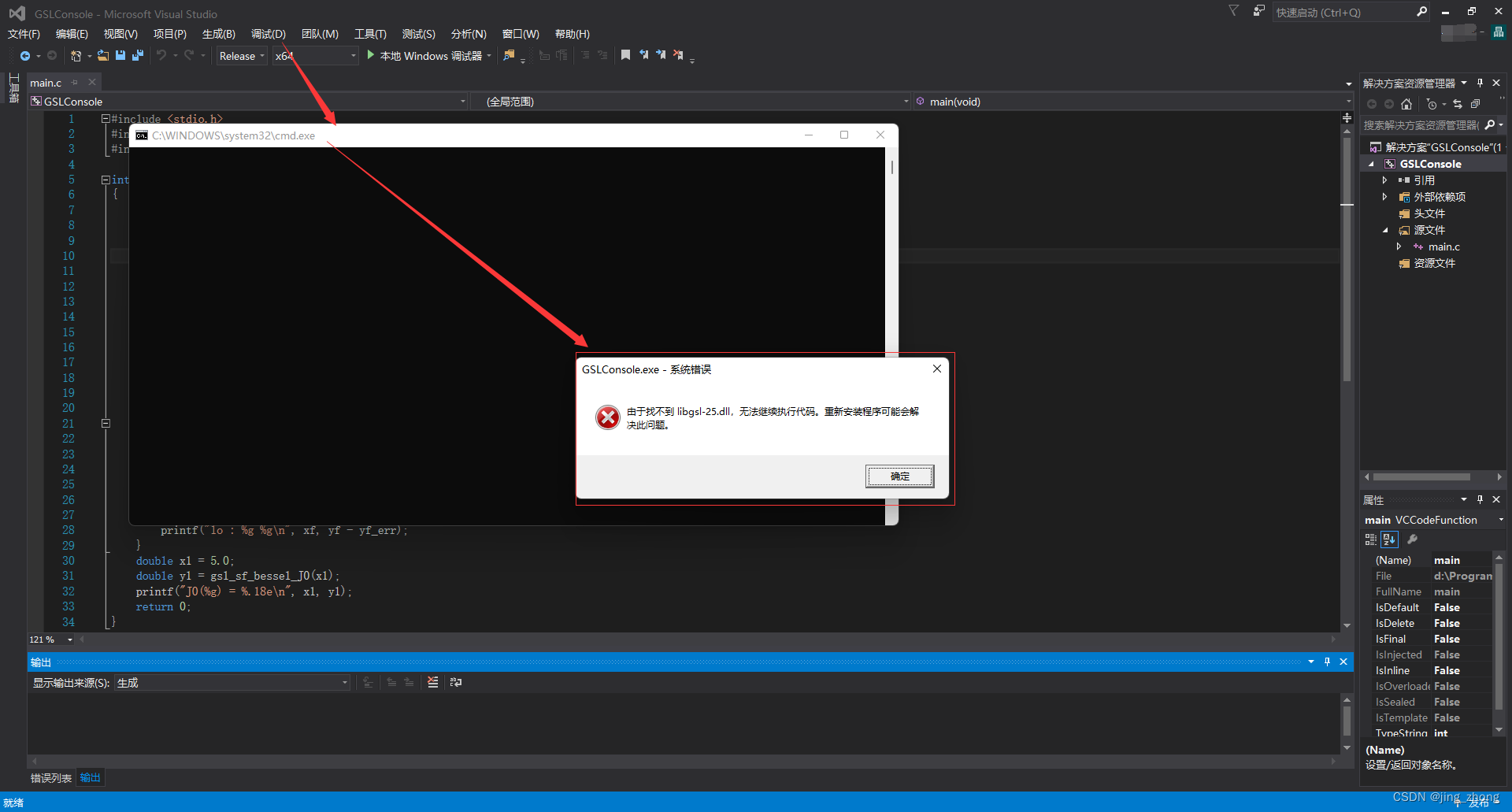Click the property pages wrench icon
Screen dimensions: 1512x812
coord(1413,539)
